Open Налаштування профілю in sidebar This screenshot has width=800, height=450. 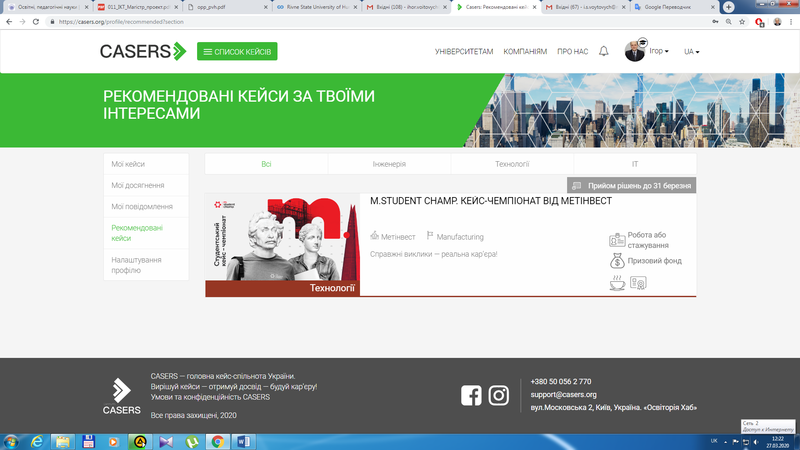point(146,265)
